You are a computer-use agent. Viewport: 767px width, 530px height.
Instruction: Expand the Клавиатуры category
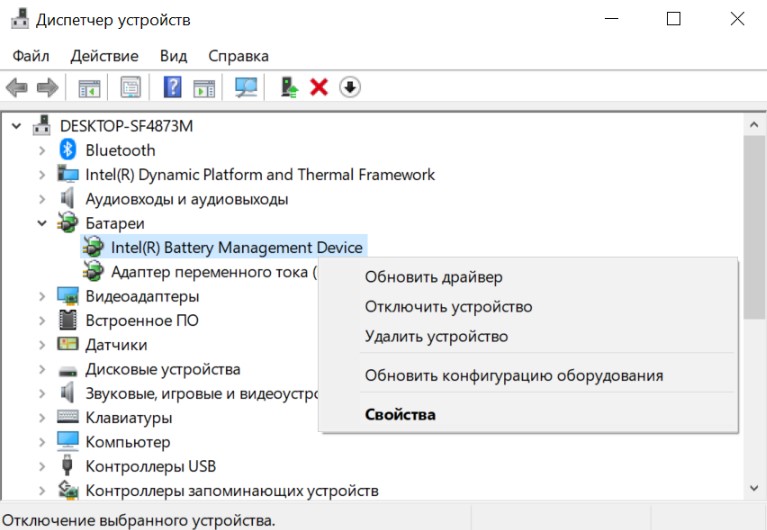point(42,417)
